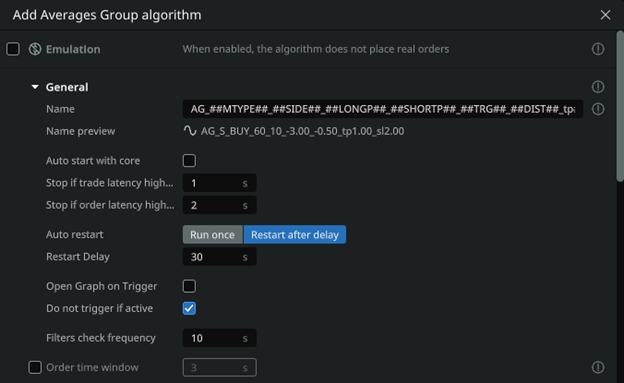The width and height of the screenshot is (624, 383).
Task: Click the General section info icon
Action: click(x=598, y=87)
